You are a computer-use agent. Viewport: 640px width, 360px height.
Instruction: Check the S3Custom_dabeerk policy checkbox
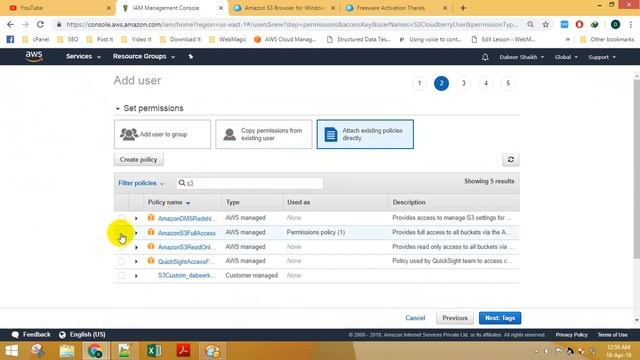point(122,276)
